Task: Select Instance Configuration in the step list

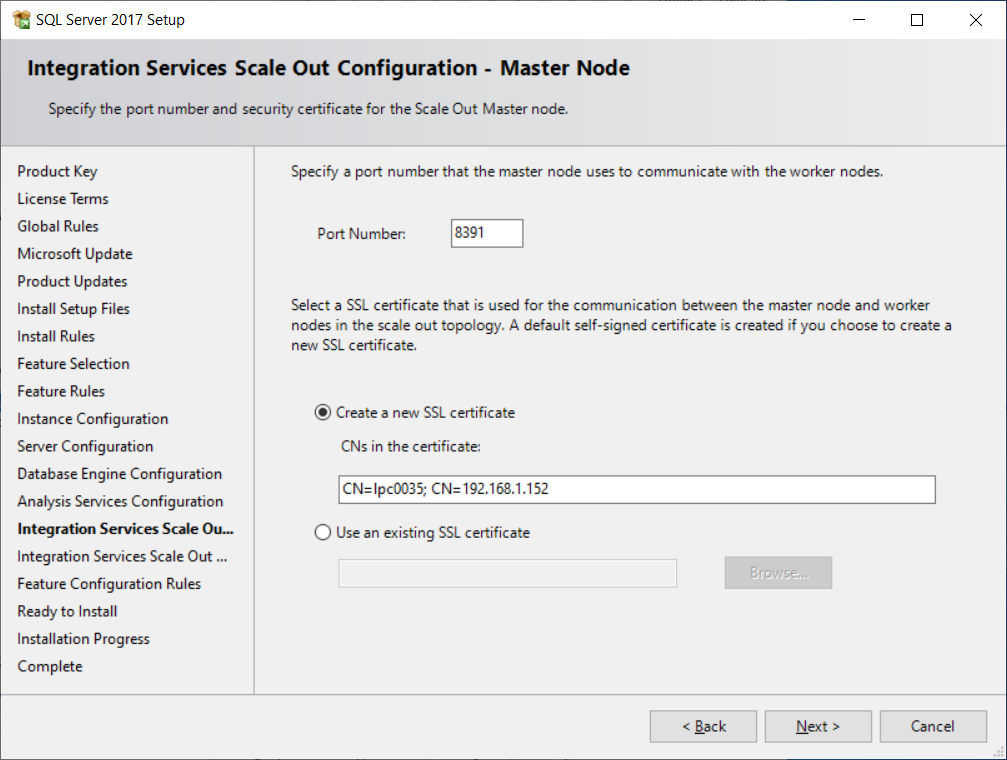Action: pyautogui.click(x=92, y=419)
